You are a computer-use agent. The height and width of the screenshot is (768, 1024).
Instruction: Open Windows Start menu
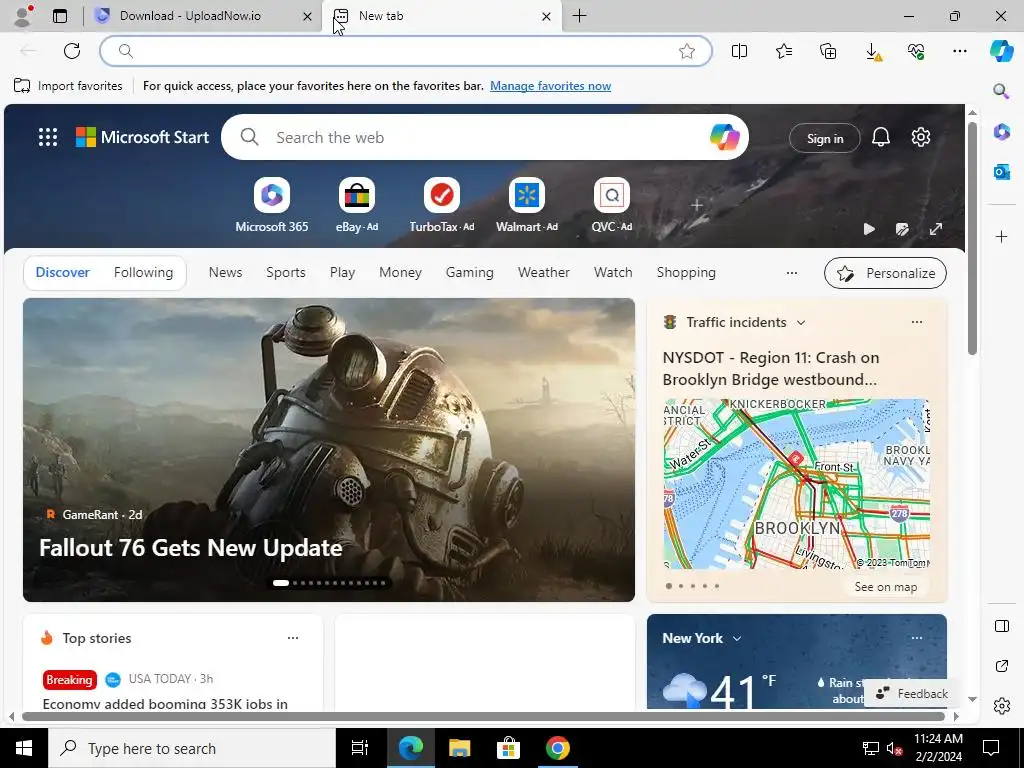pyautogui.click(x=24, y=748)
